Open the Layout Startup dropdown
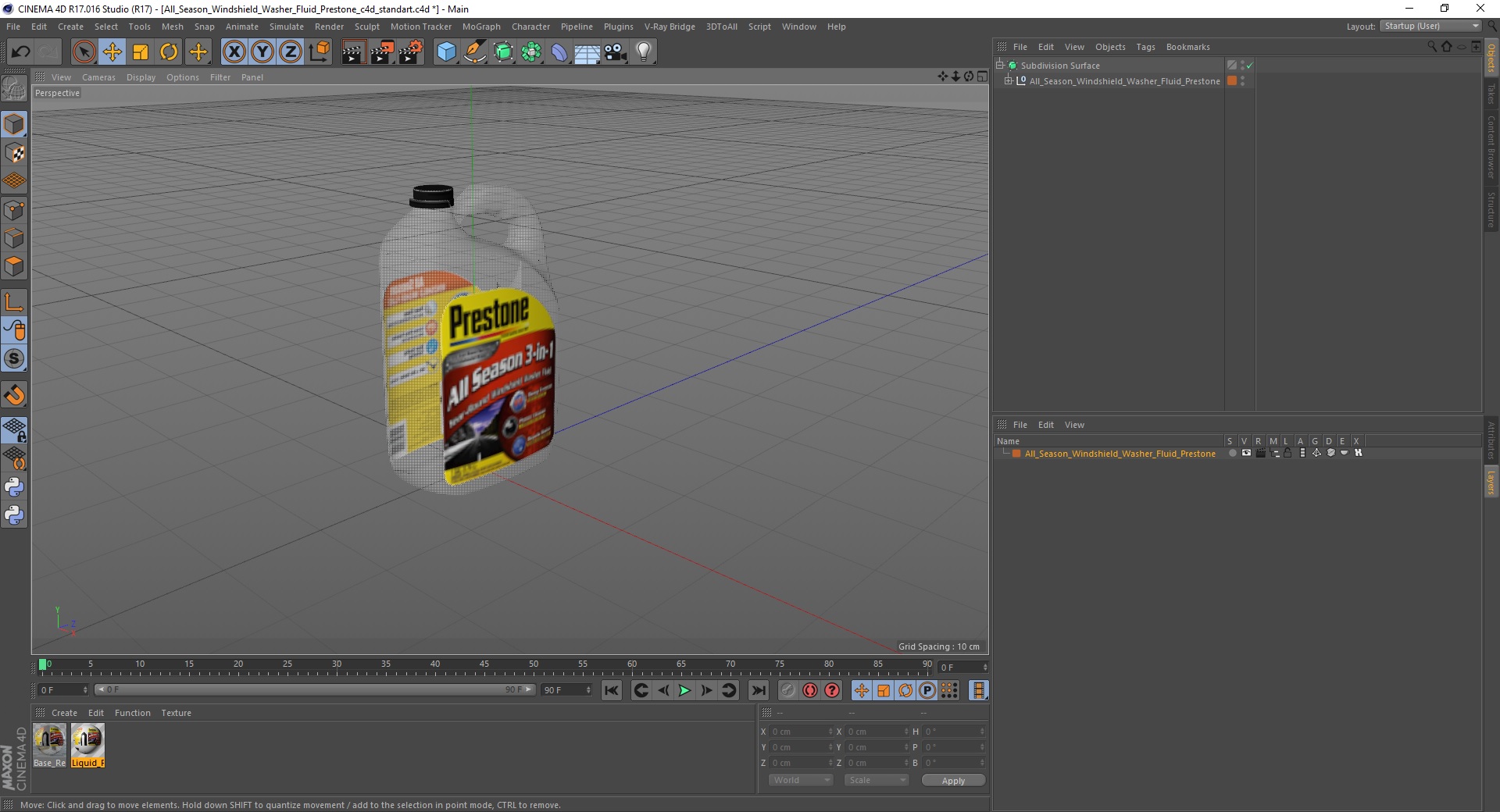The image size is (1500, 812). point(1430,26)
